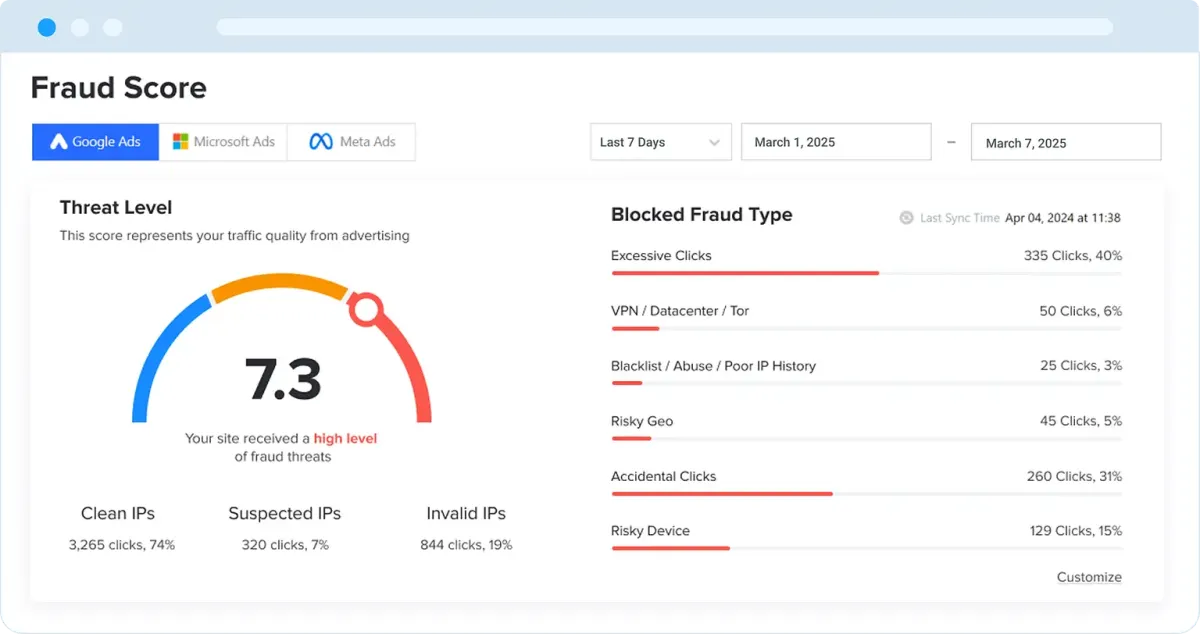The height and width of the screenshot is (634, 1200).
Task: Switch to the Microsoft Ads tab
Action: pos(223,142)
